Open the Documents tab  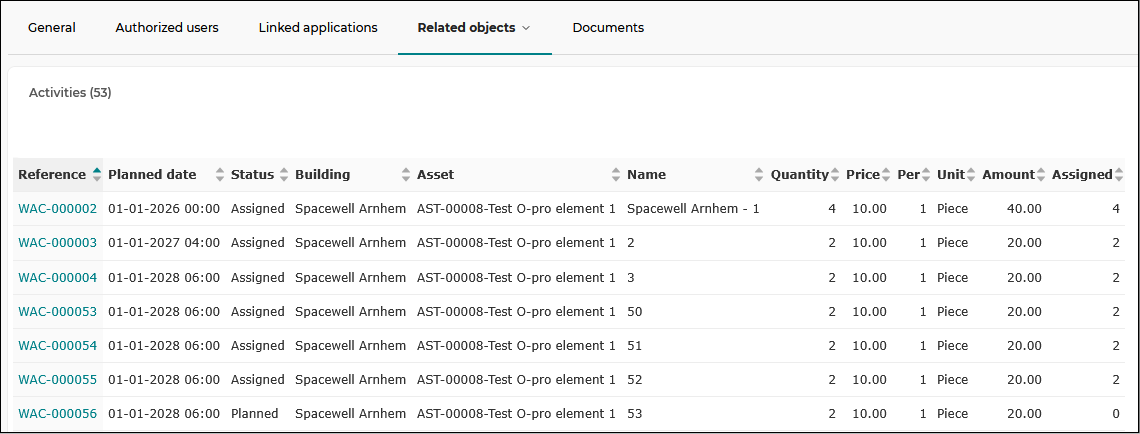click(x=609, y=28)
